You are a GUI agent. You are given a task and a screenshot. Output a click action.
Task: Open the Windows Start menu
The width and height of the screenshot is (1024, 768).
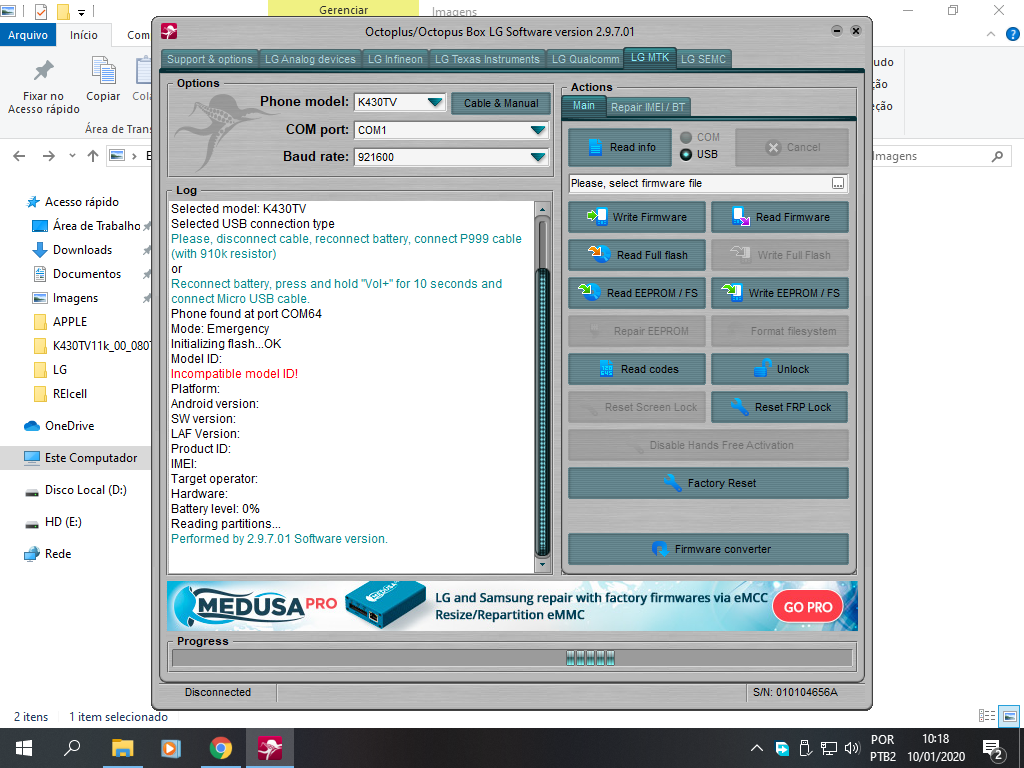24,748
